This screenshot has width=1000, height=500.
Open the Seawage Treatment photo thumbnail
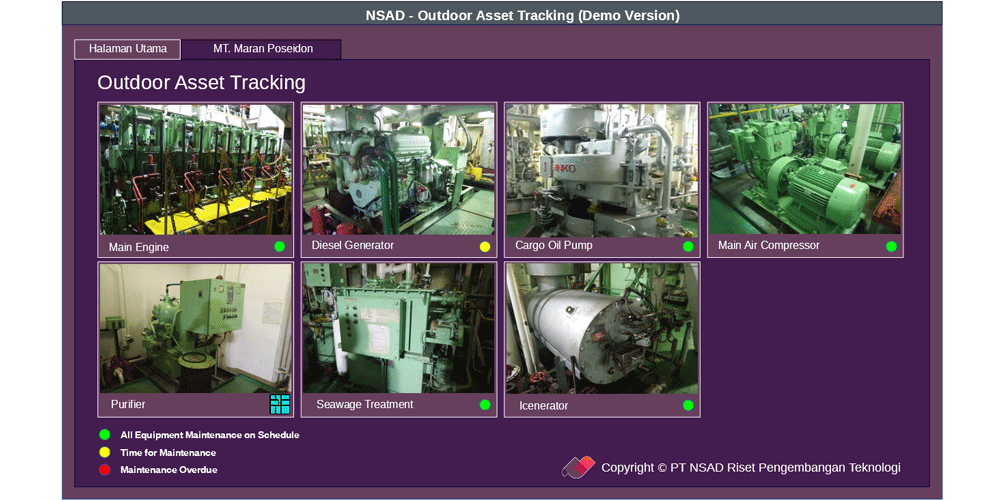click(x=399, y=328)
